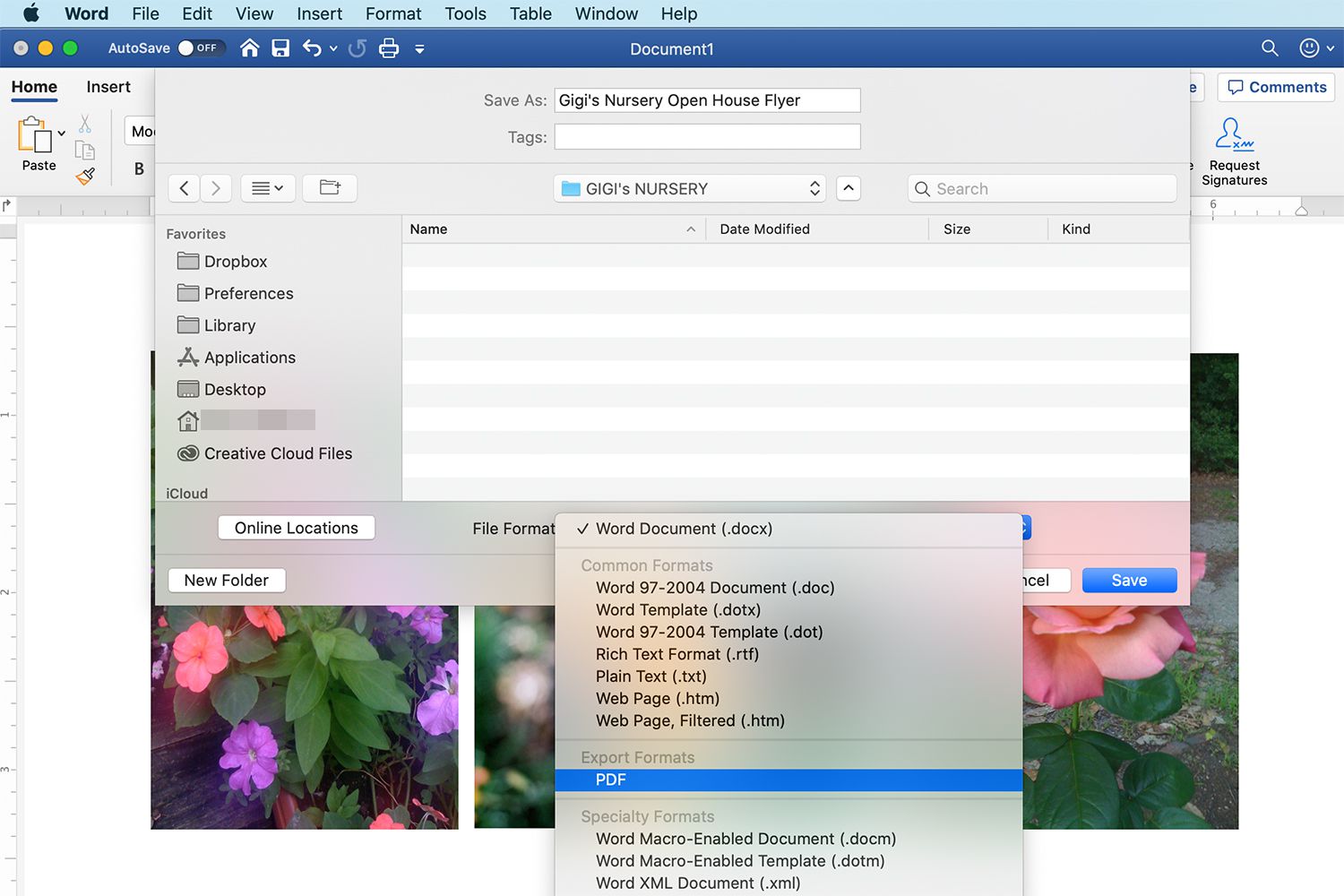Open the Apple menu
1344x896 pixels.
click(30, 13)
